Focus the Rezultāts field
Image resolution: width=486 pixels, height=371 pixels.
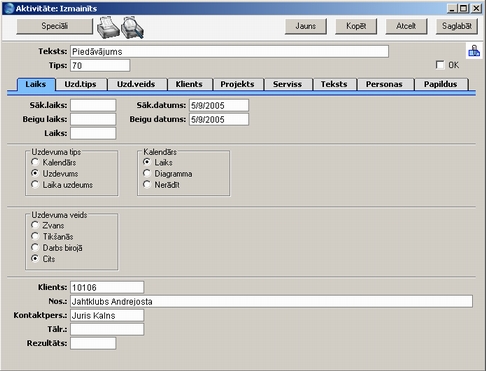tap(93, 343)
